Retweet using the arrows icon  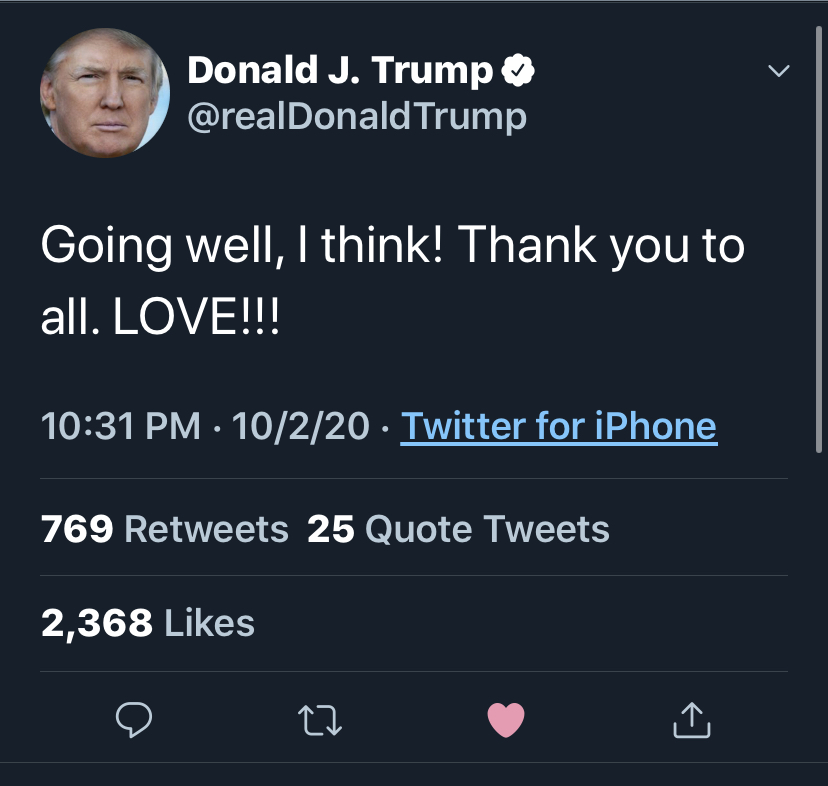tap(320, 719)
